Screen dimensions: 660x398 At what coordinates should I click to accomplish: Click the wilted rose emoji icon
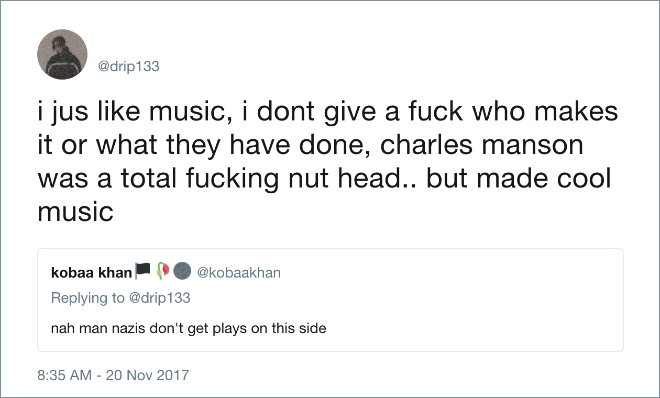[163, 271]
